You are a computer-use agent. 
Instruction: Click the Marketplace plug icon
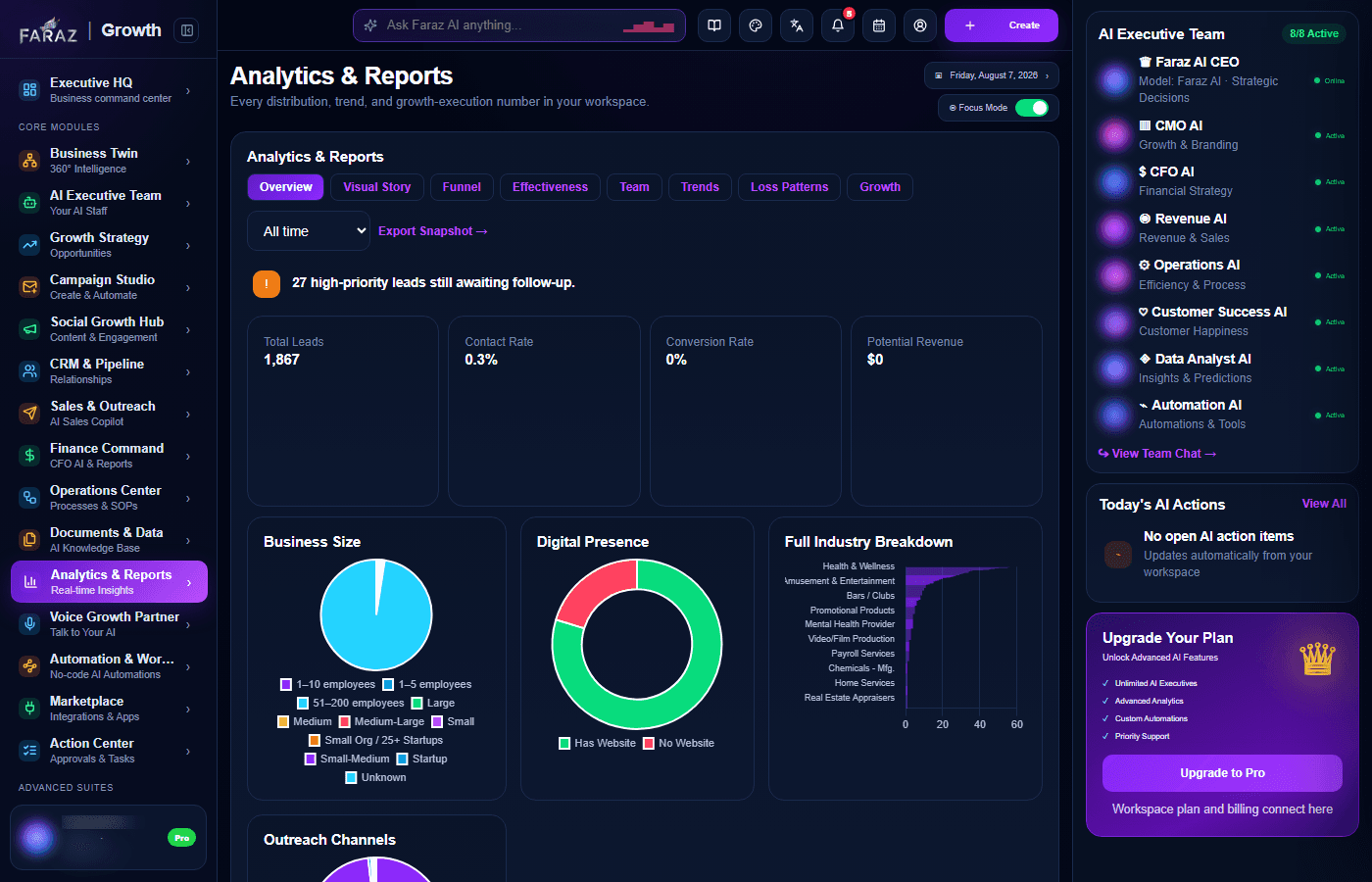[x=29, y=709]
